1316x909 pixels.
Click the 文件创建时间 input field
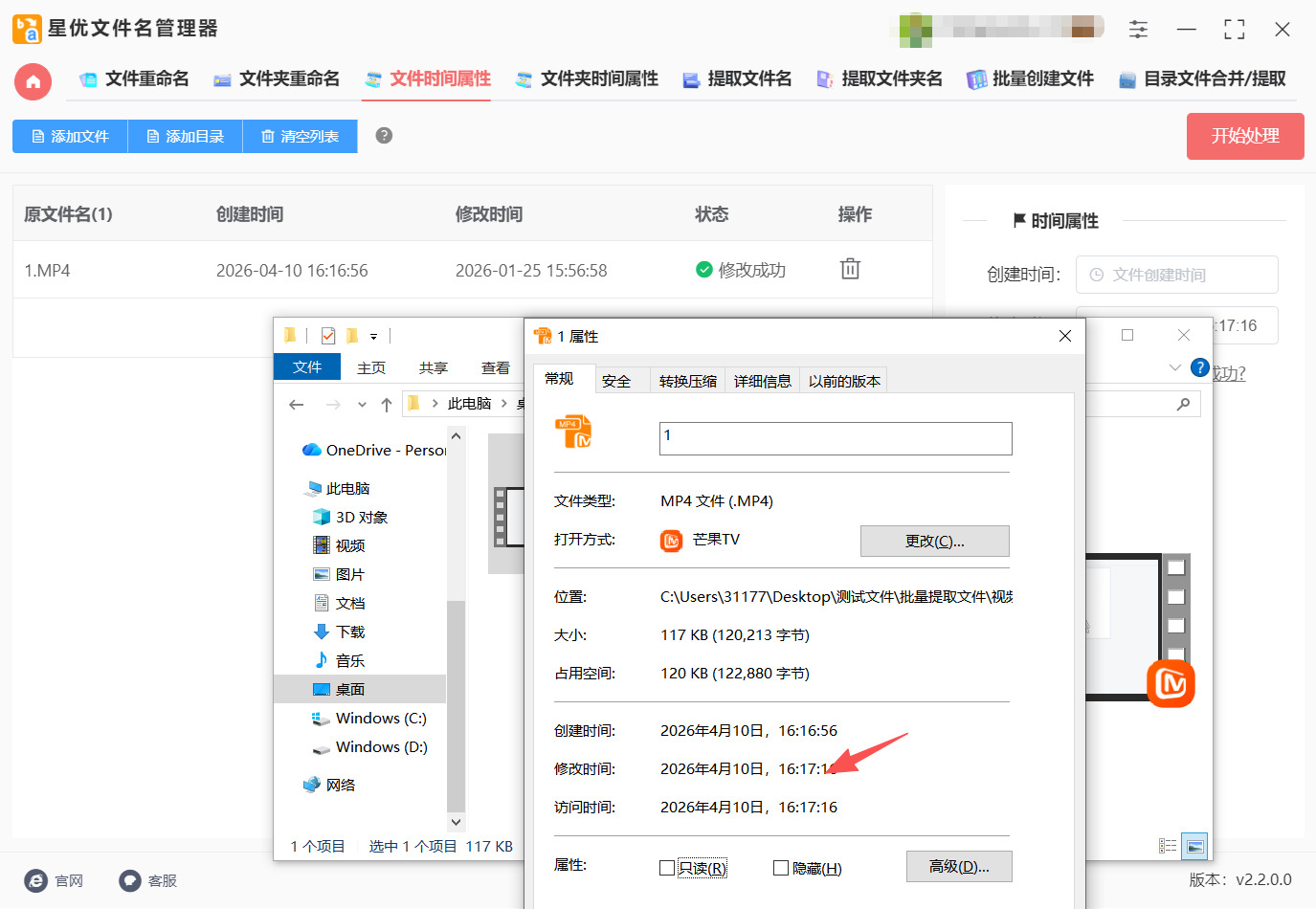[1176, 275]
